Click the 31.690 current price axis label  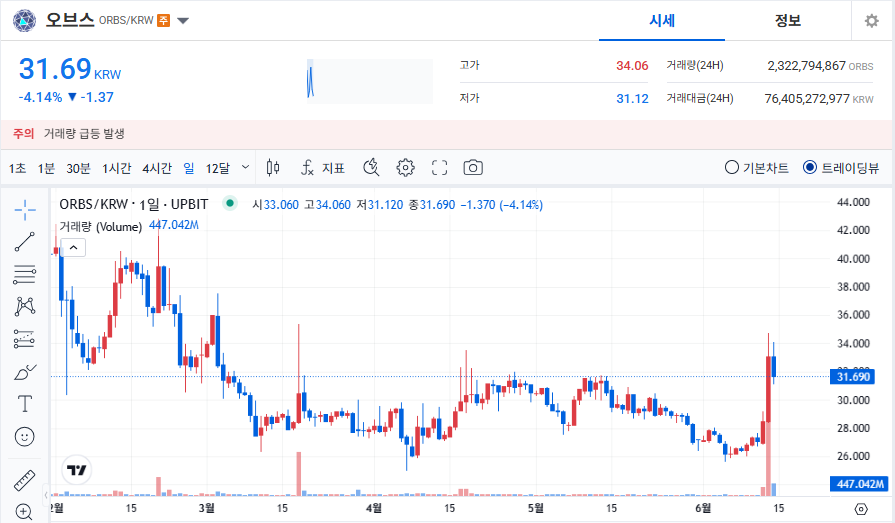tap(852, 377)
